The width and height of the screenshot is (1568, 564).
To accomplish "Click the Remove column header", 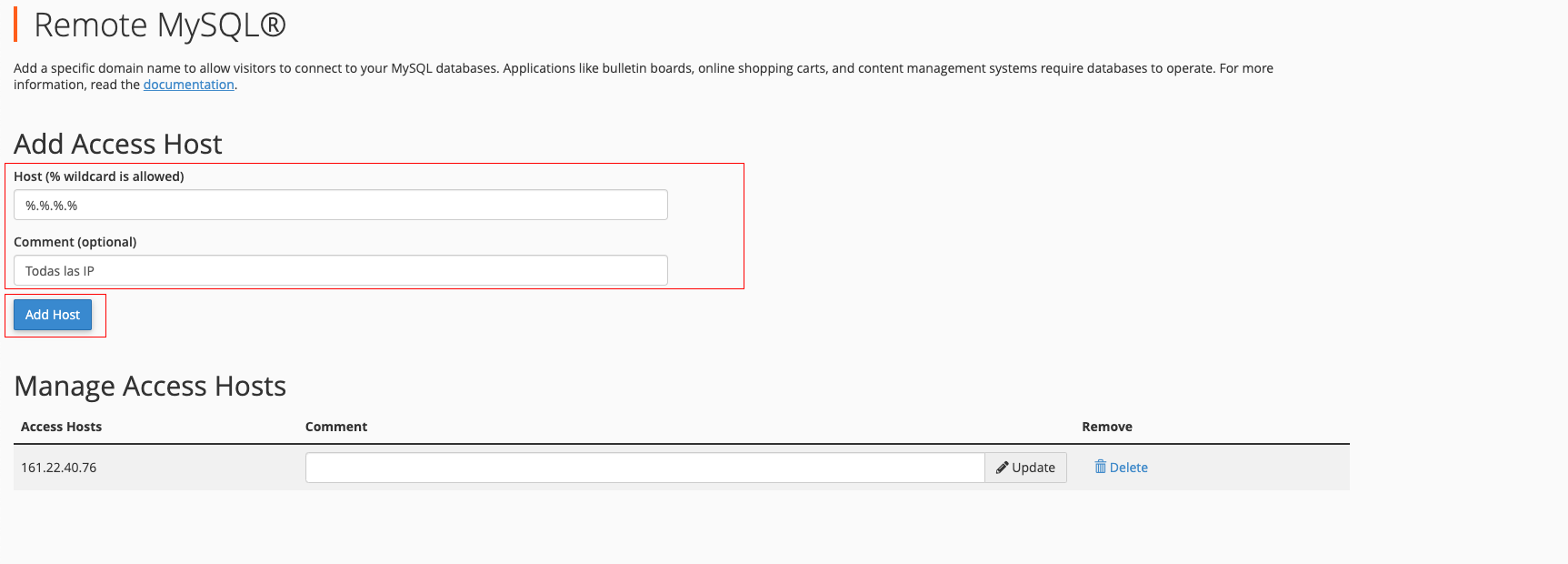I will tap(1107, 427).
